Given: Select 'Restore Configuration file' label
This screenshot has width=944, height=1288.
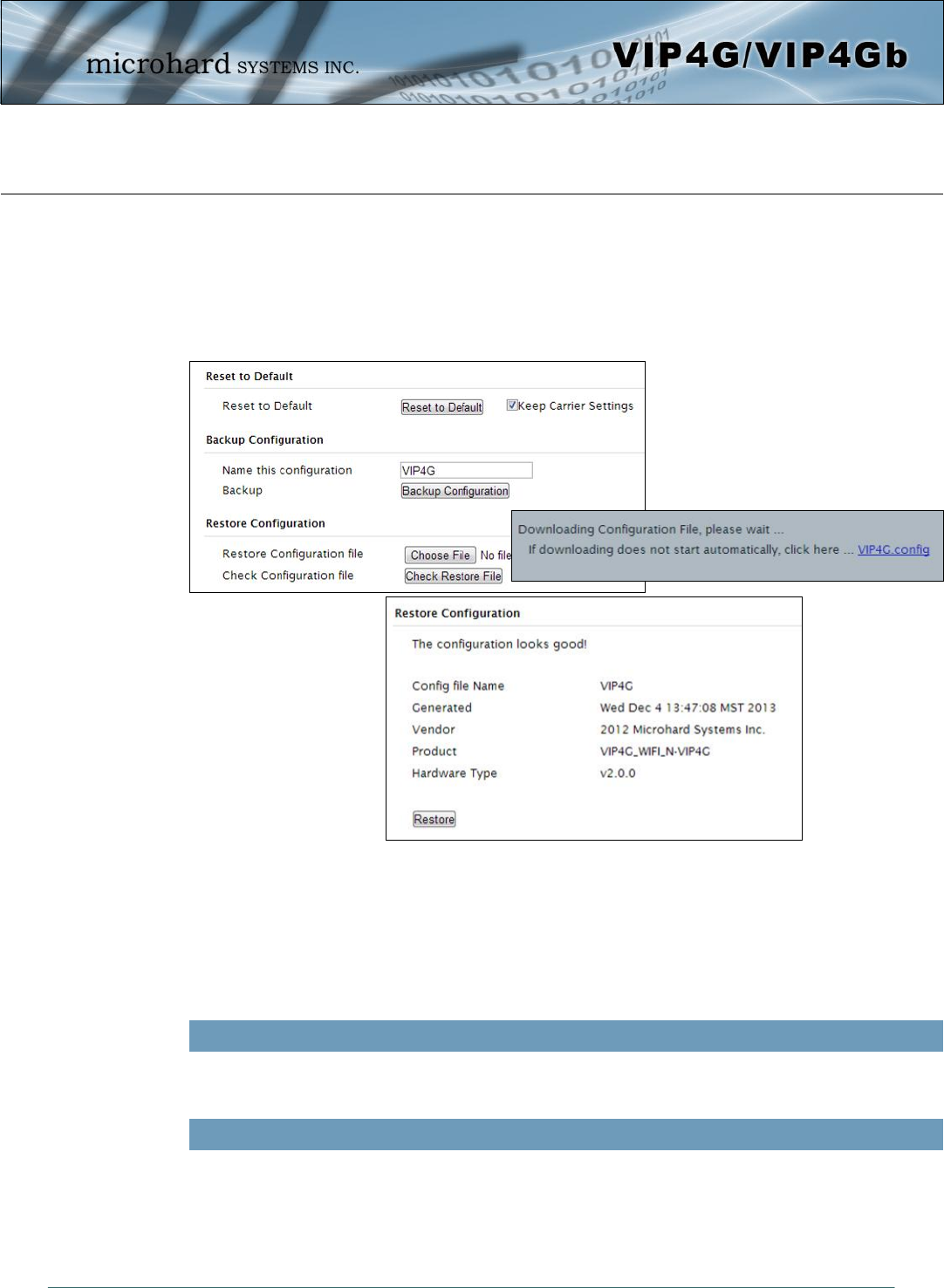Looking at the screenshot, I should (292, 554).
